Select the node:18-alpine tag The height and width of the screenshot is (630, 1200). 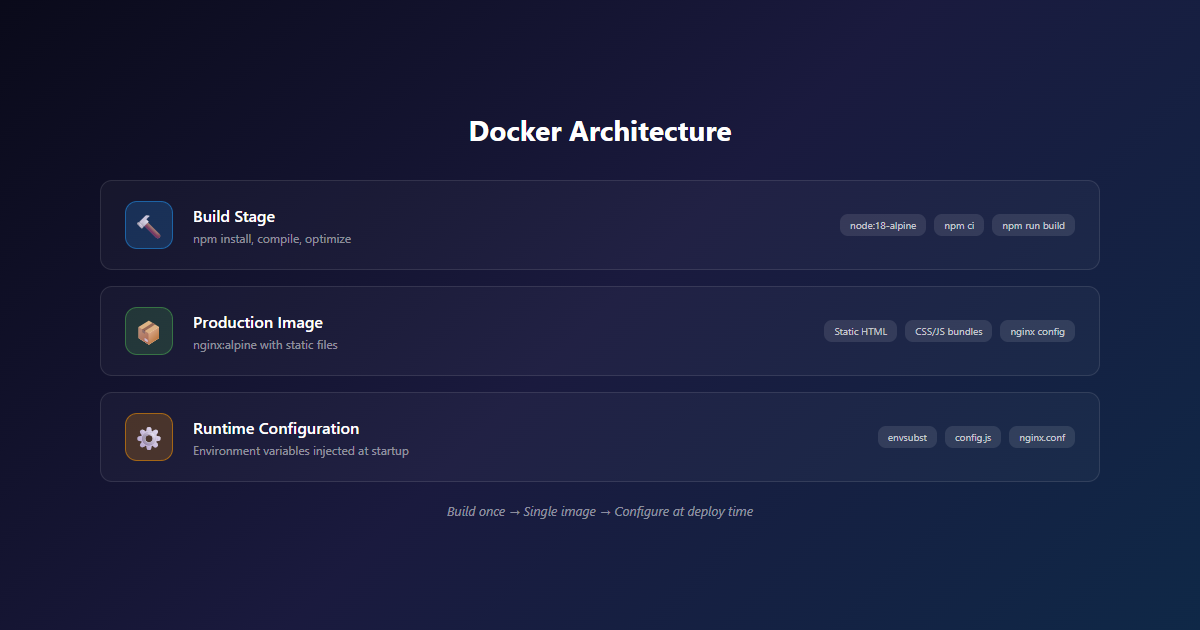click(883, 225)
